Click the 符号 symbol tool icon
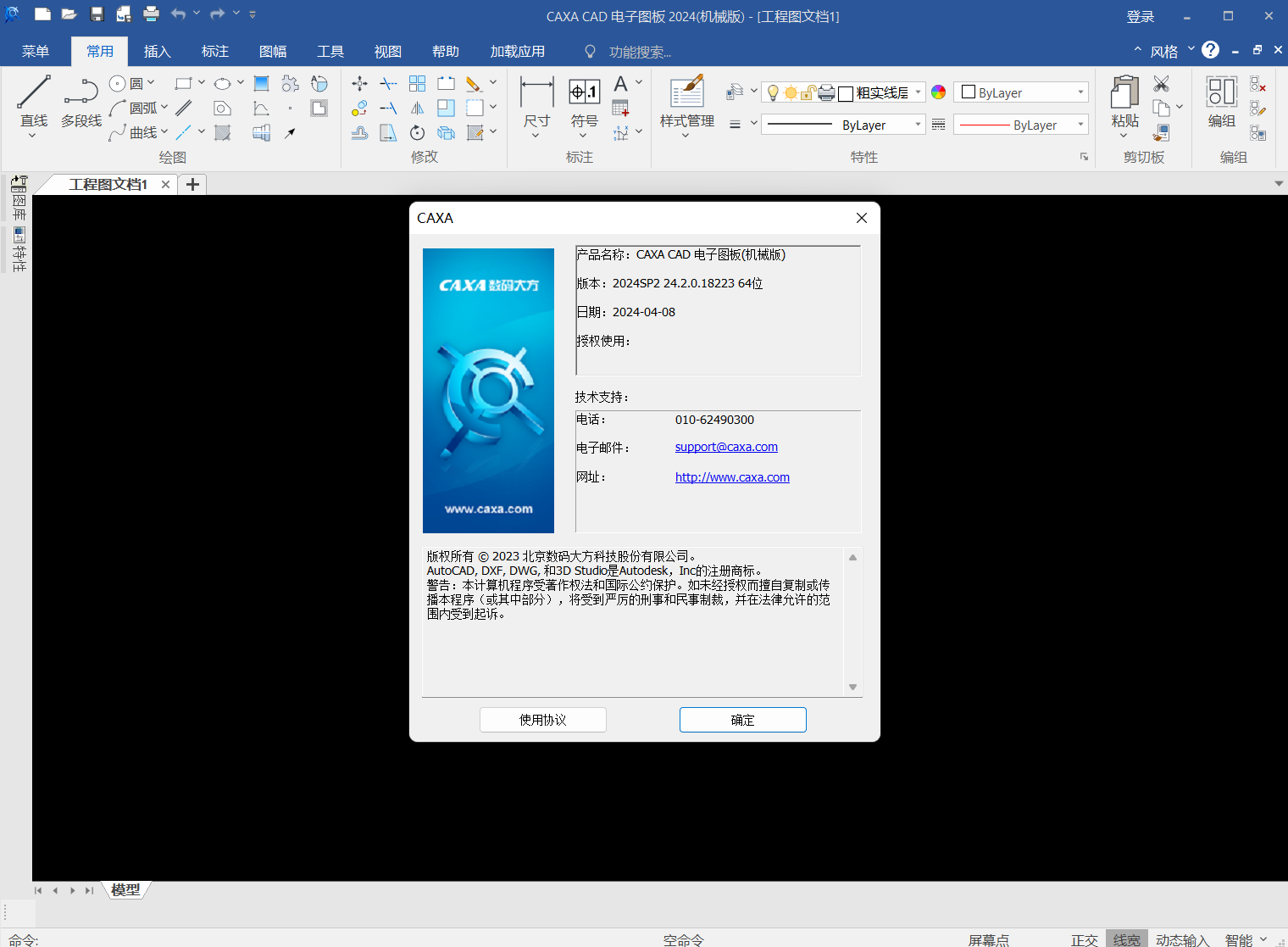The image size is (1288, 947). point(584,93)
